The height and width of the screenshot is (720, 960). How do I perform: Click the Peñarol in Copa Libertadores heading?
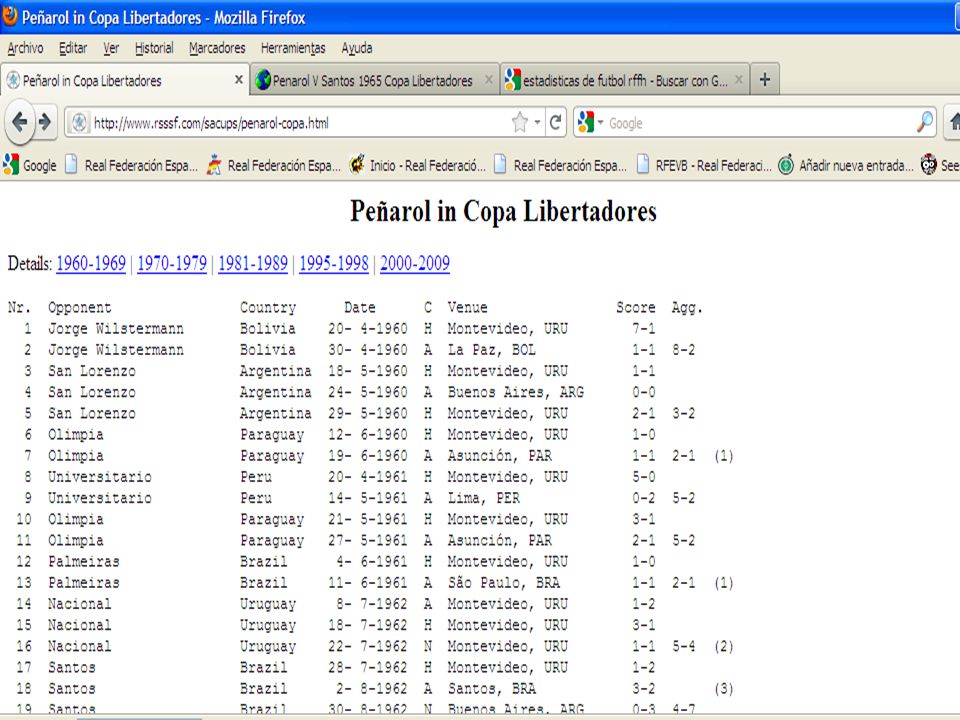click(x=503, y=211)
